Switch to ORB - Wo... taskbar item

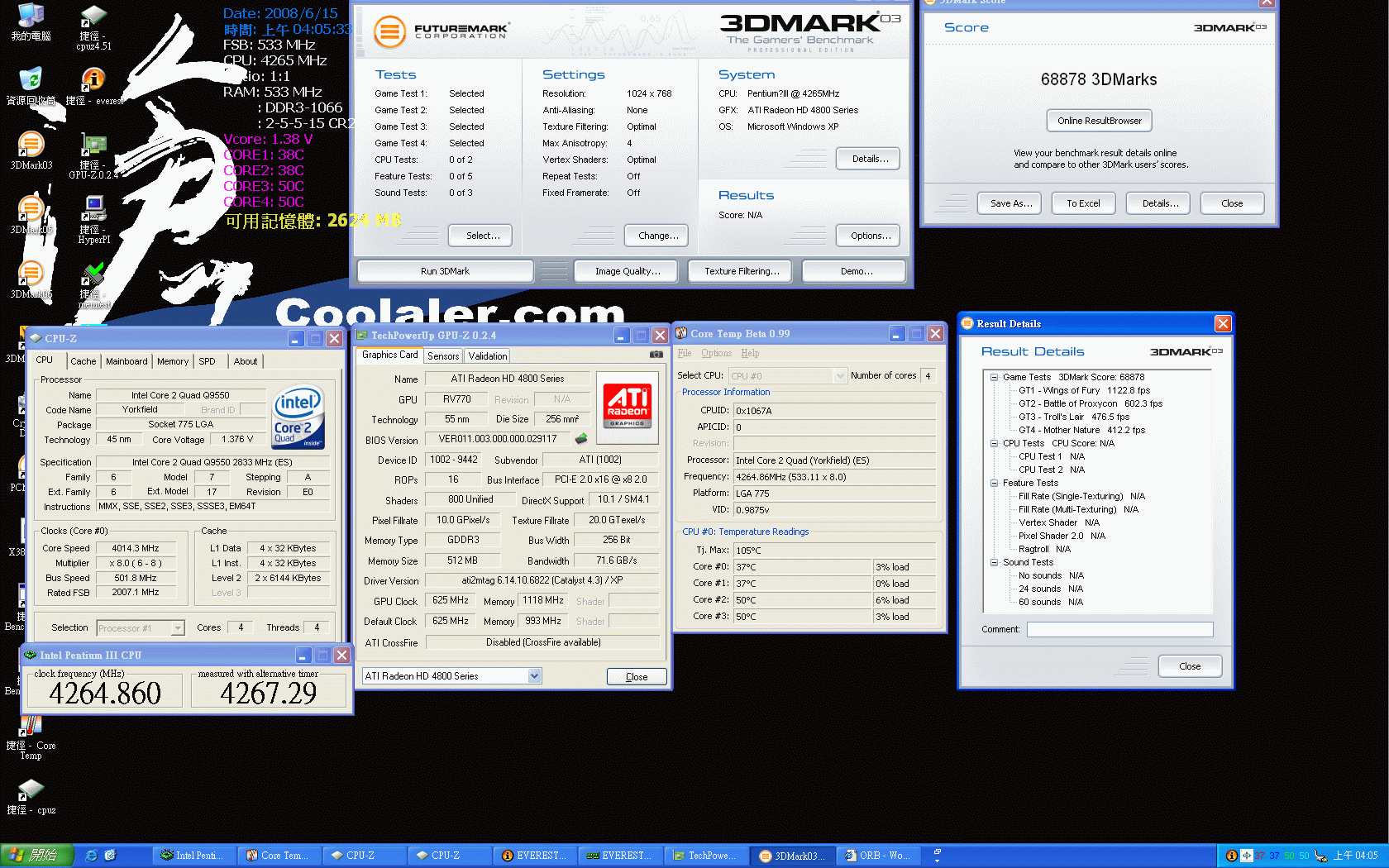coord(877,856)
